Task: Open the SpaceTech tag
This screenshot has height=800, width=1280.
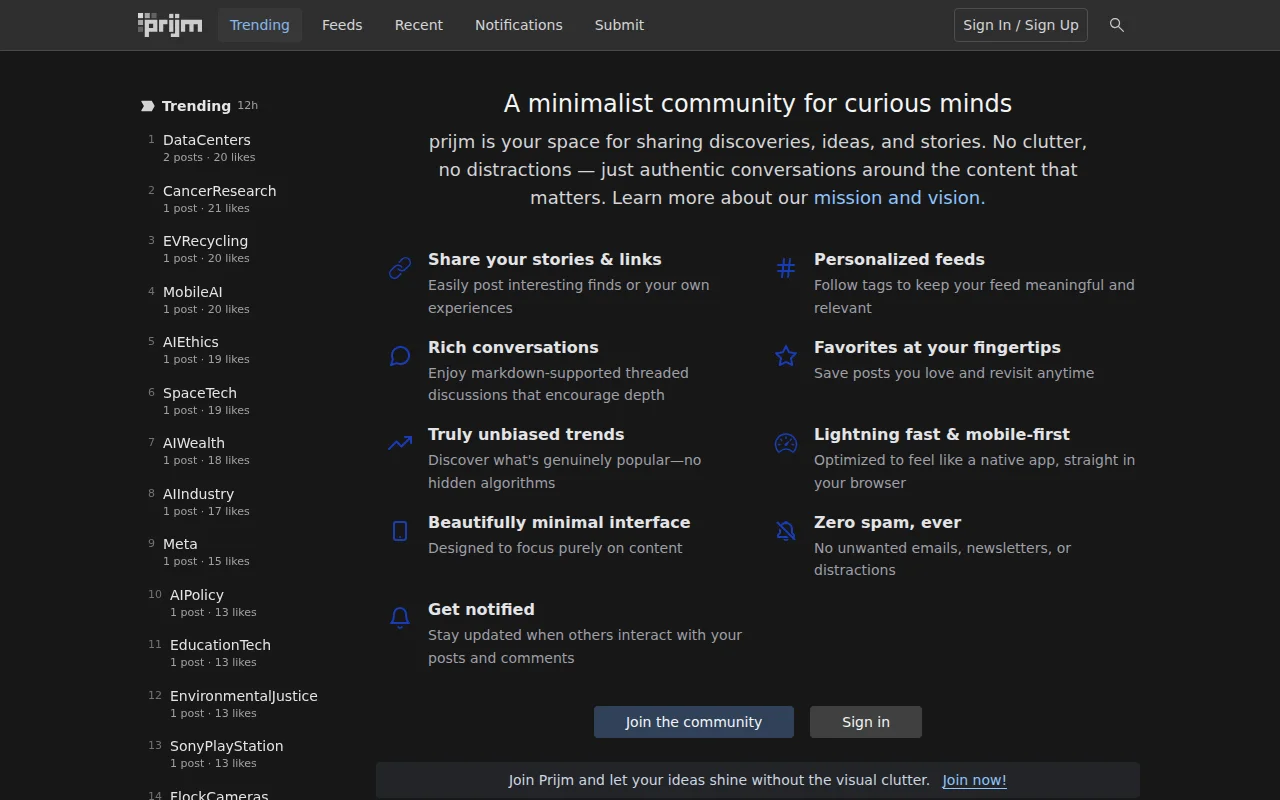Action: 200,393
